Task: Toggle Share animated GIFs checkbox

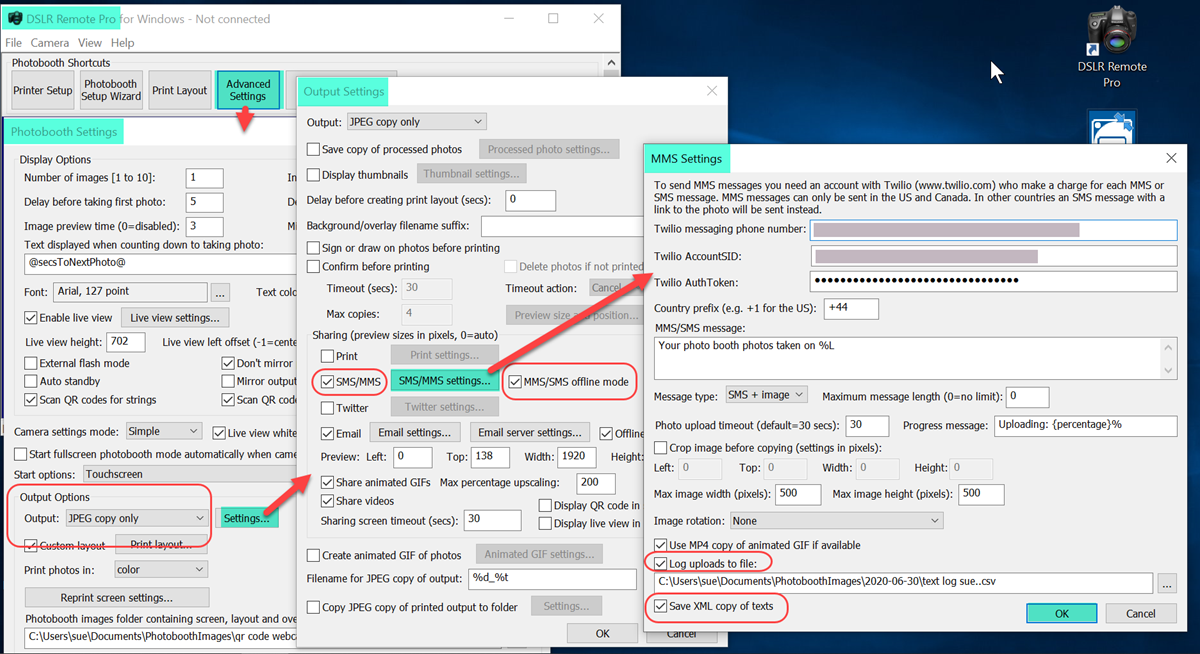Action: coord(328,483)
